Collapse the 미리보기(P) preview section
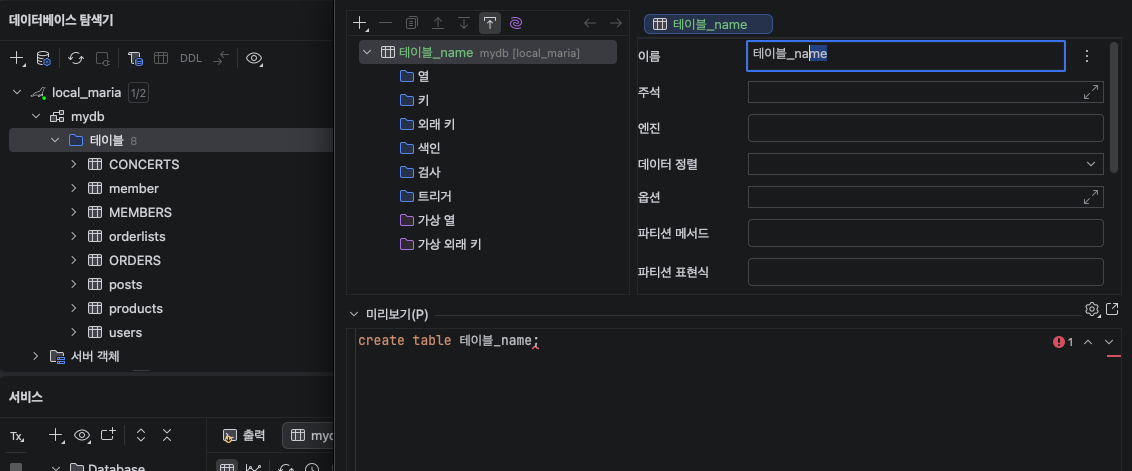Screen dimensions: 1132x471 point(353,314)
